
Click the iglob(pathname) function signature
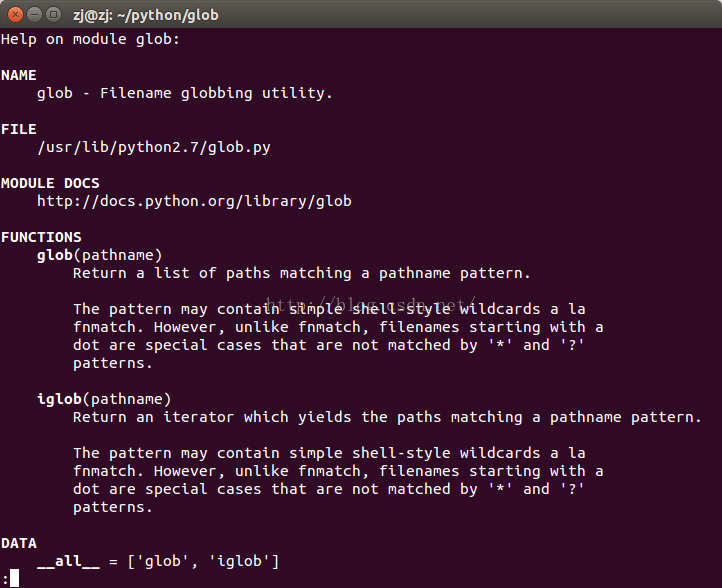(104, 399)
